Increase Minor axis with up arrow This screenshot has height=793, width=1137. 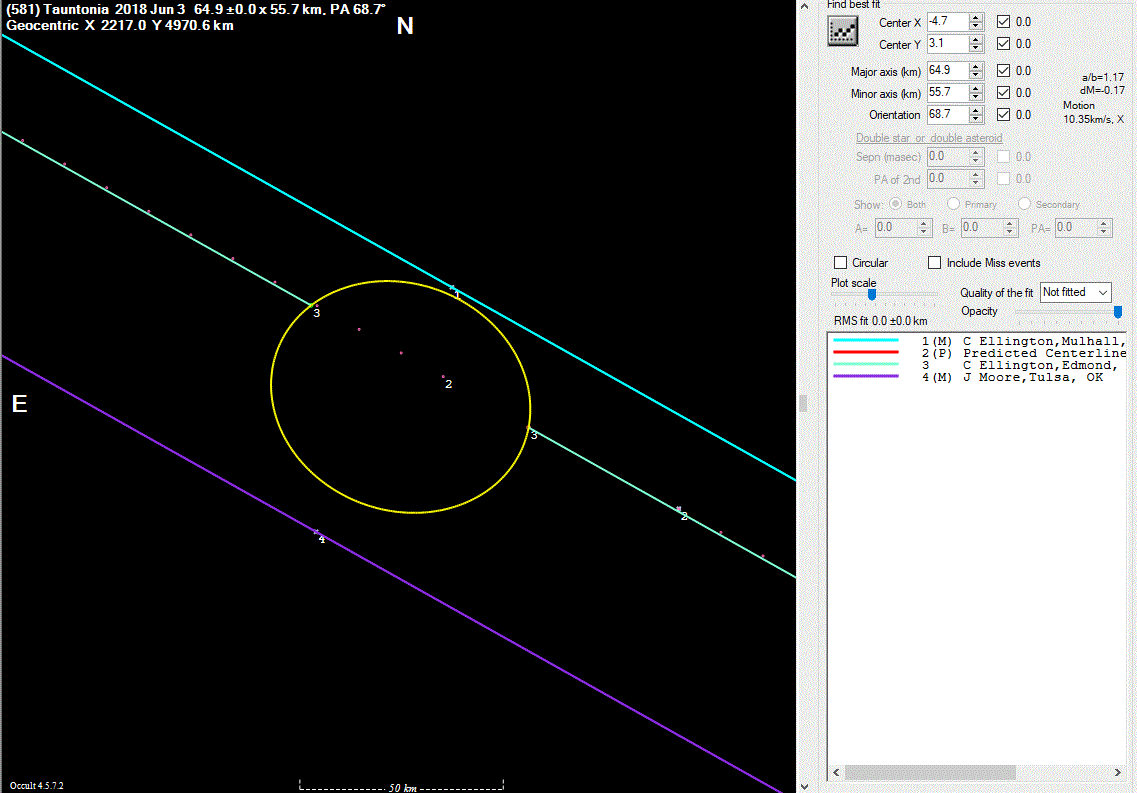976,88
